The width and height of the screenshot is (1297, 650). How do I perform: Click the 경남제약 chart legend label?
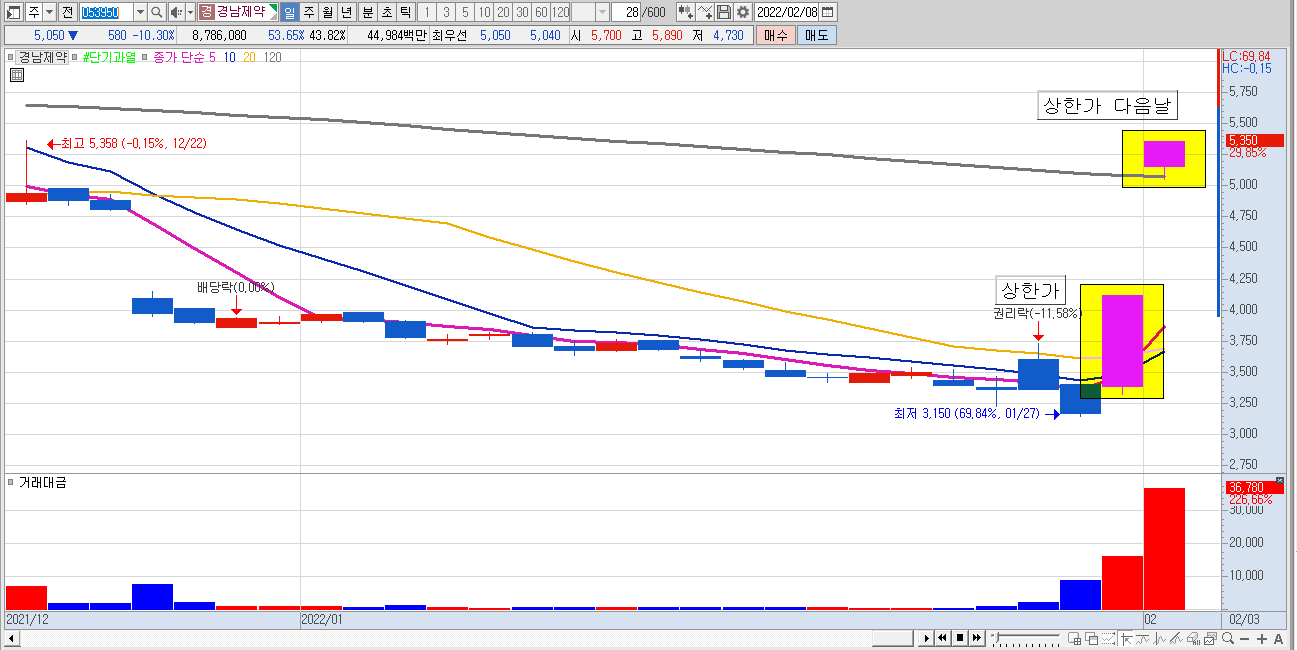click(43, 57)
